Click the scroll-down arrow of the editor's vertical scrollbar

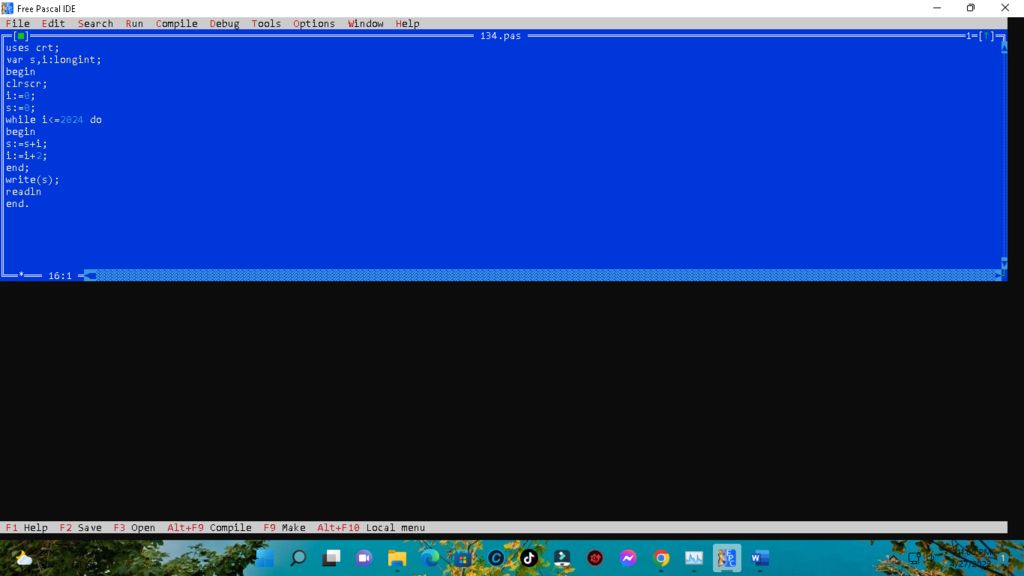coord(1004,264)
